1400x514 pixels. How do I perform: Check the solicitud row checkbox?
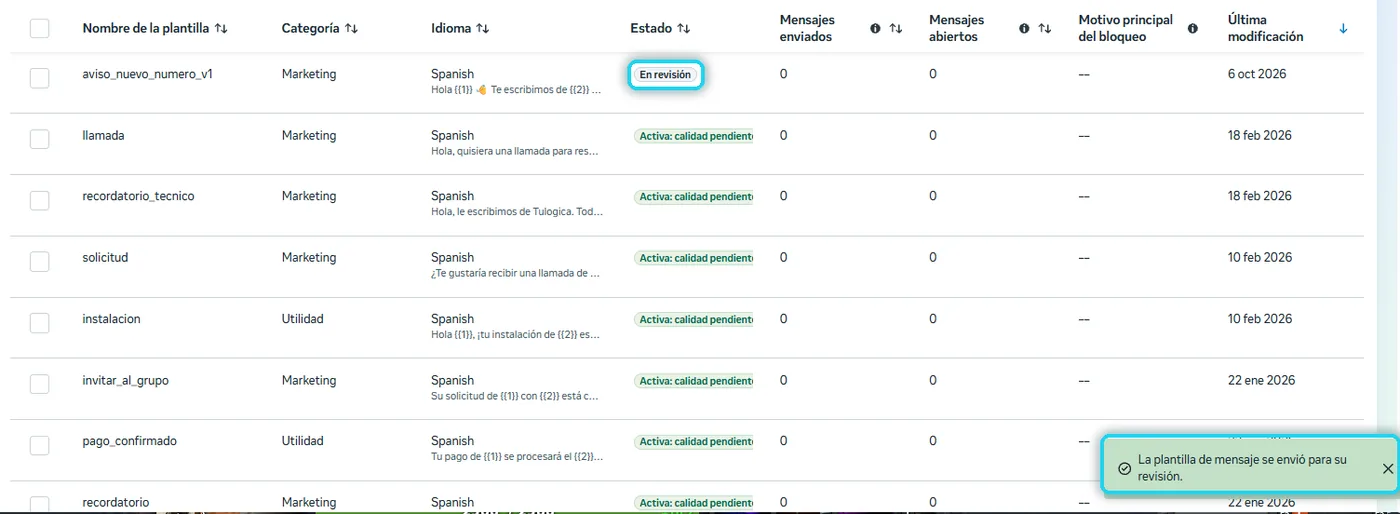tap(39, 261)
